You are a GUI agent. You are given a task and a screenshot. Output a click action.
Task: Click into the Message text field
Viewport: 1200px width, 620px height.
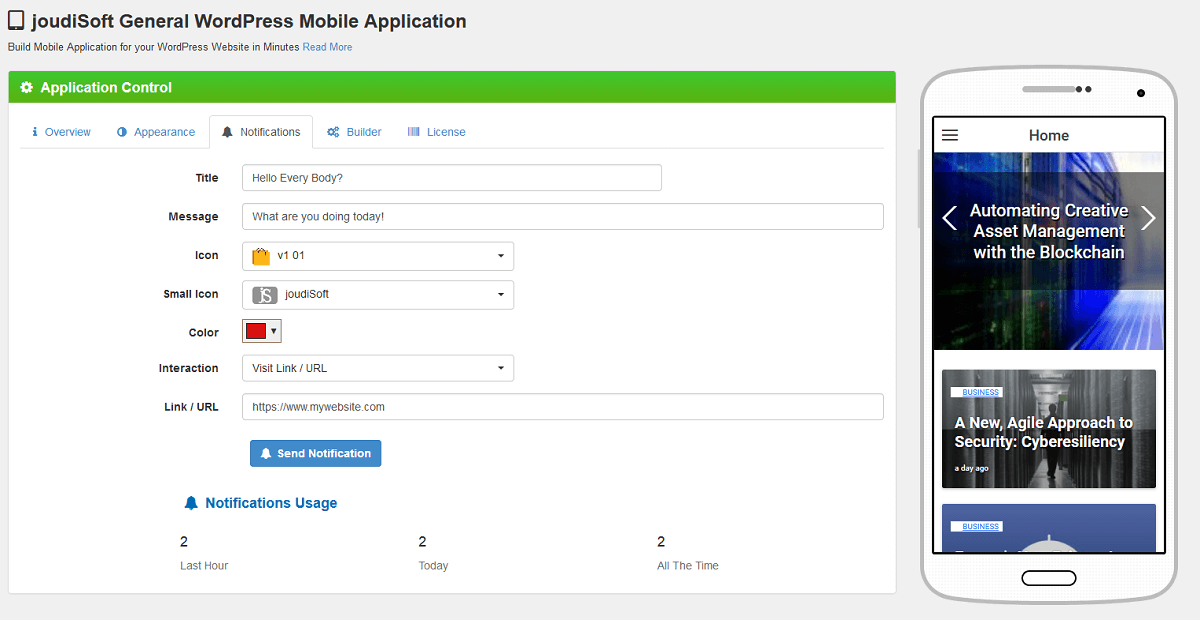click(x=562, y=217)
